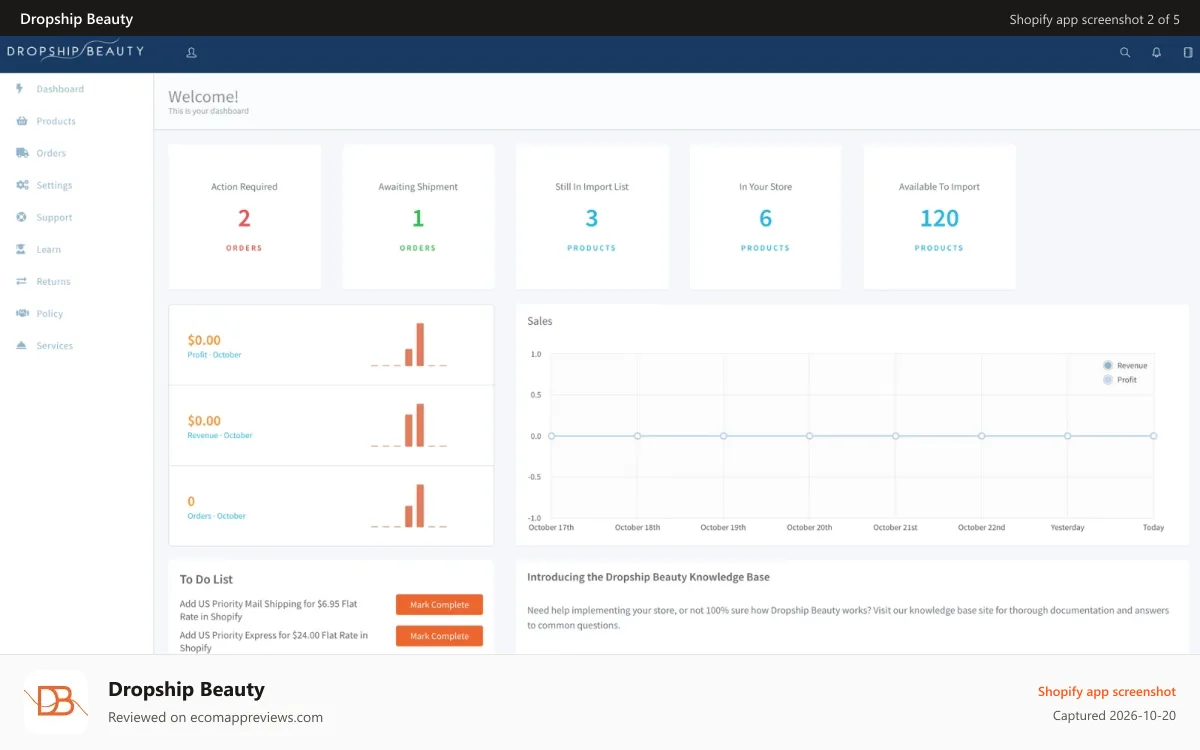Image resolution: width=1200 pixels, height=750 pixels.
Task: Click the Dashboard lightning bolt icon
Action: point(20,88)
